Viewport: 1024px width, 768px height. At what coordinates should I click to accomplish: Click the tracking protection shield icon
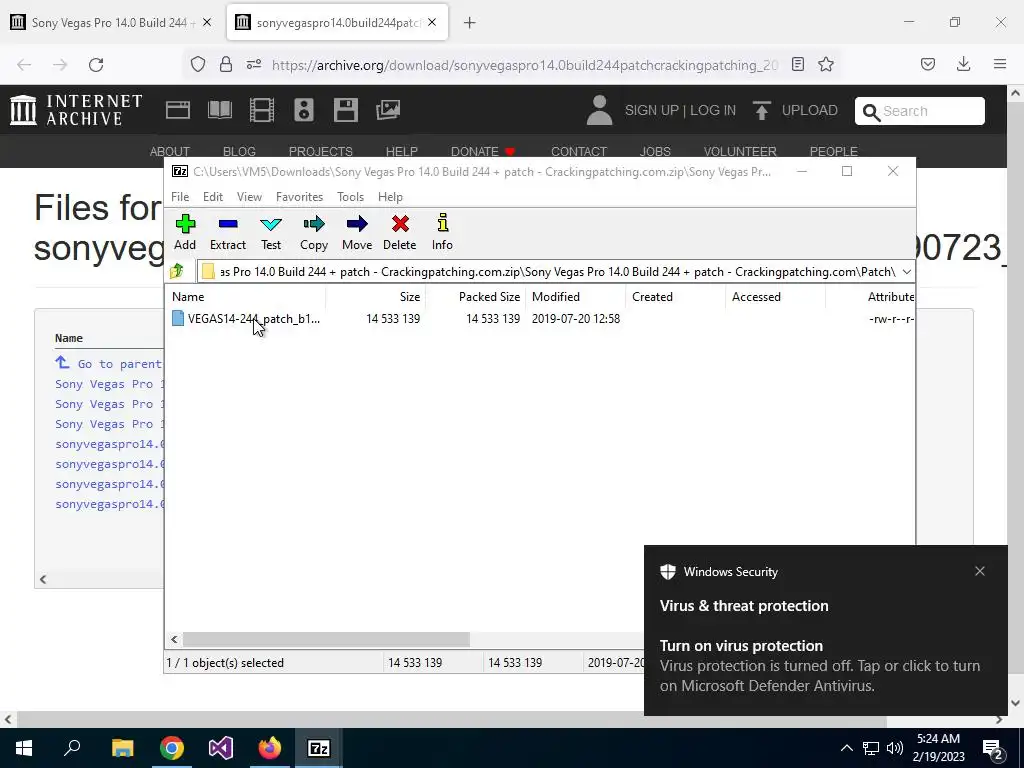pyautogui.click(x=198, y=64)
